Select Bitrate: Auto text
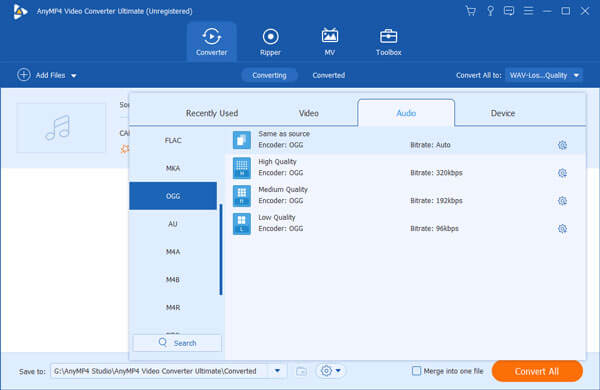The height and width of the screenshot is (390, 600). point(430,145)
